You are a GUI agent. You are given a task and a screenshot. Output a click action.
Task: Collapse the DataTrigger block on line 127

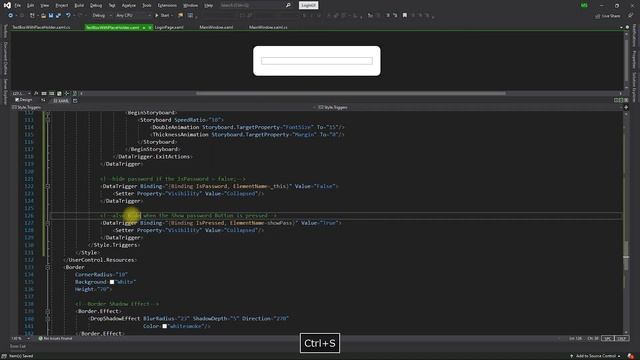pyautogui.click(x=48, y=223)
